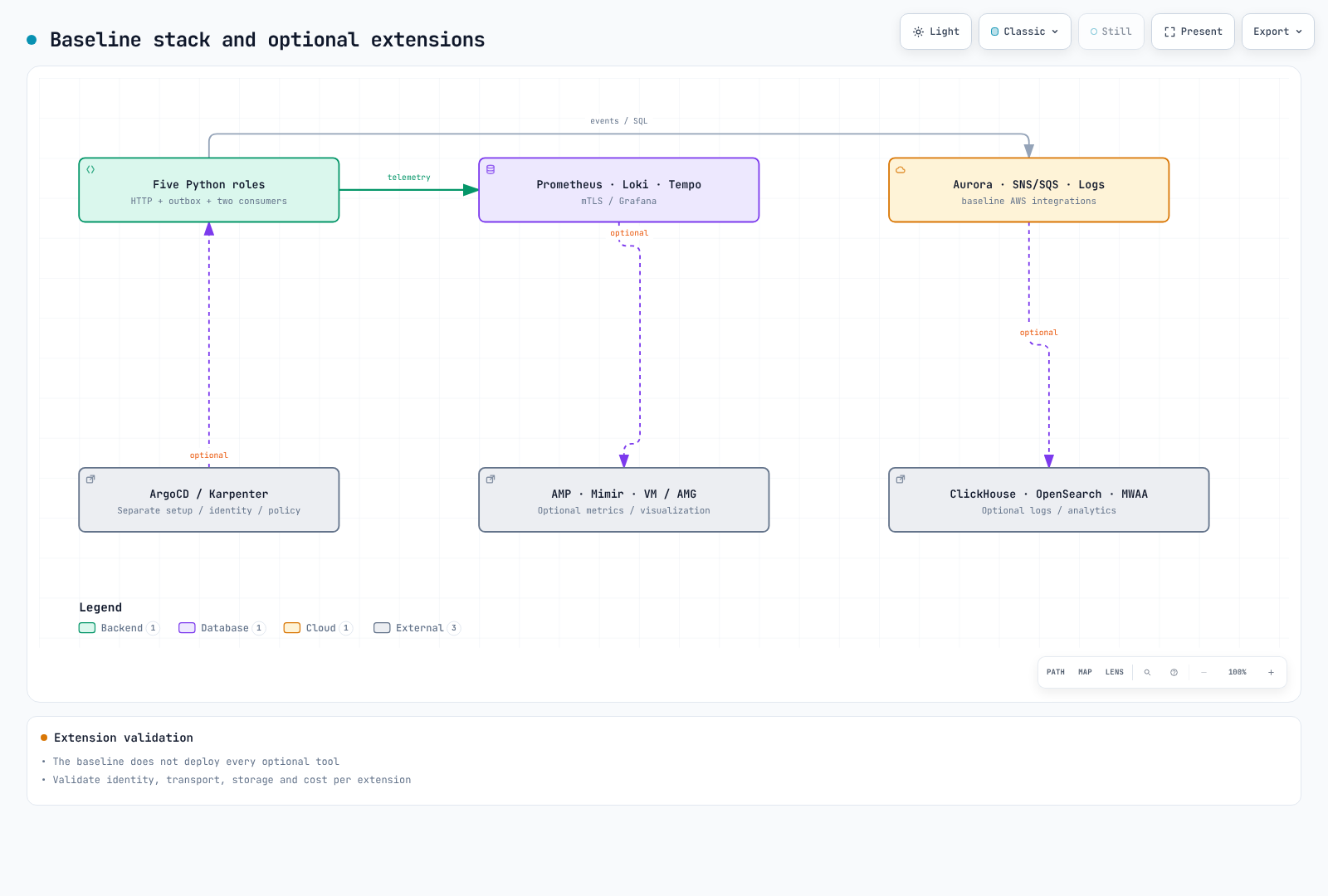Click 'Optional logs / analytics' subtitle
1328x896 pixels.
1049,511
